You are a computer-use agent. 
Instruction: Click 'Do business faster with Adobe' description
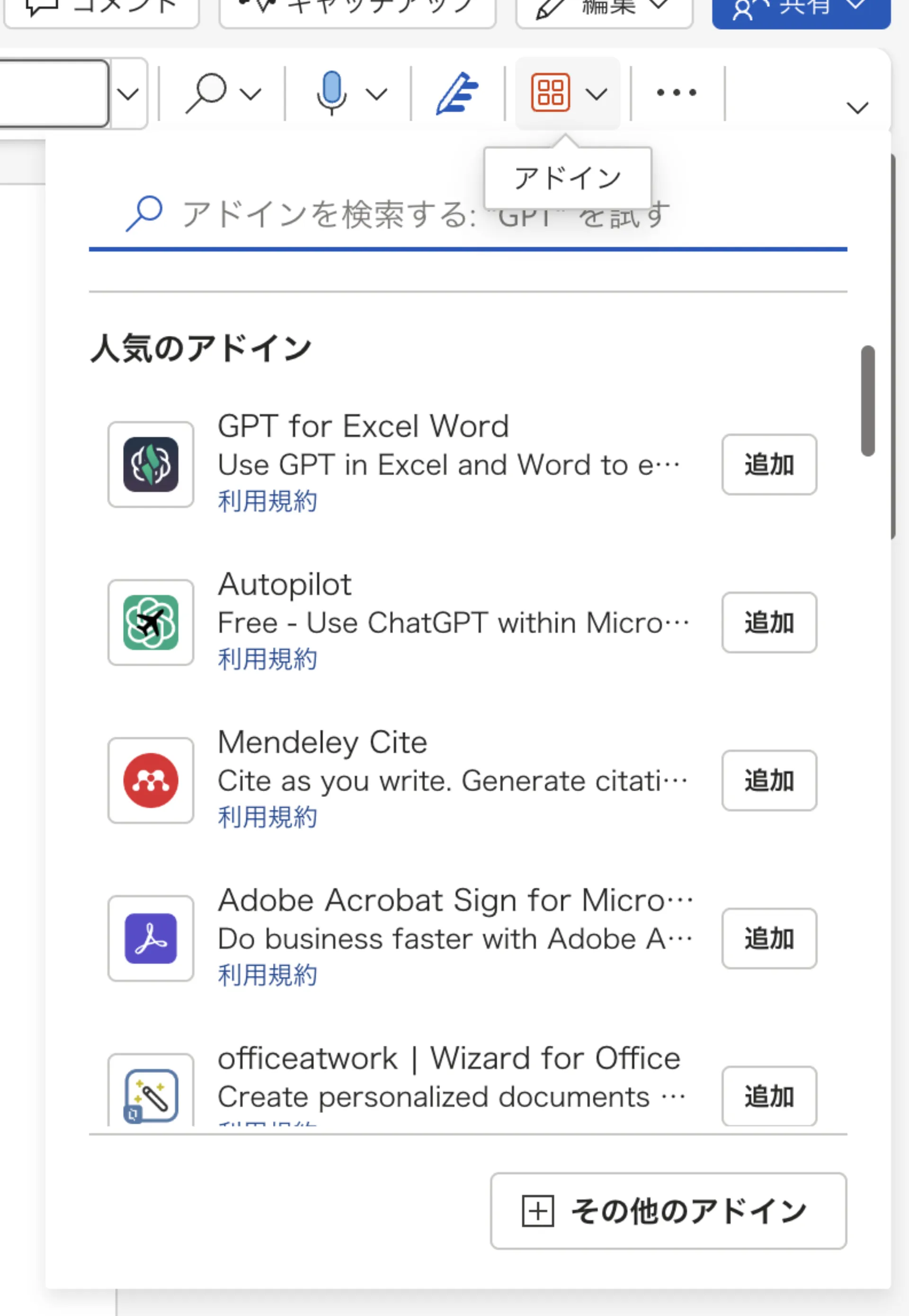(455, 939)
